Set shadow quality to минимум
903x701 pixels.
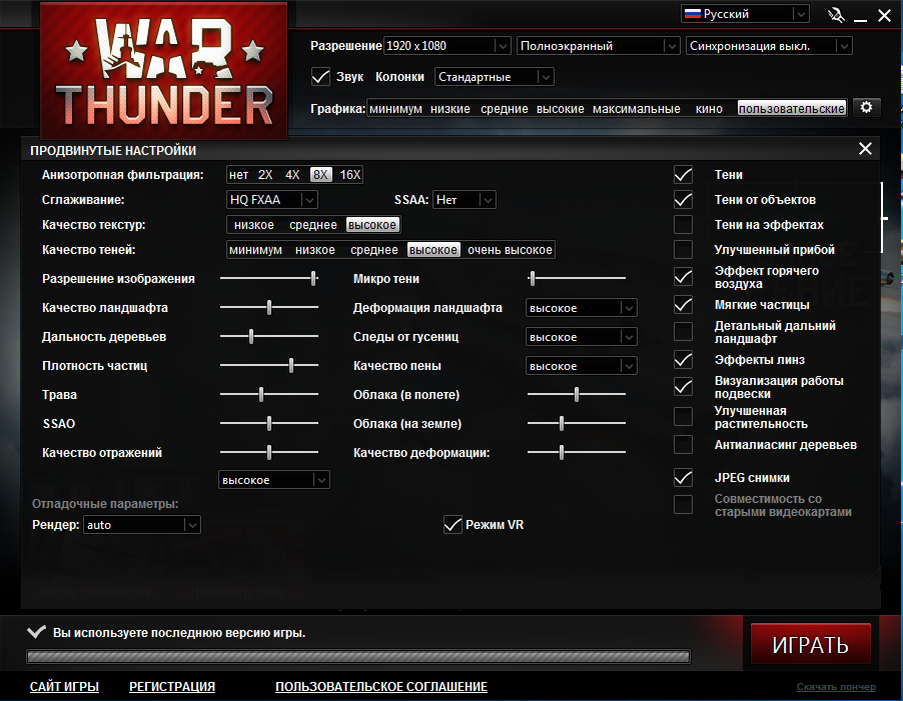256,250
